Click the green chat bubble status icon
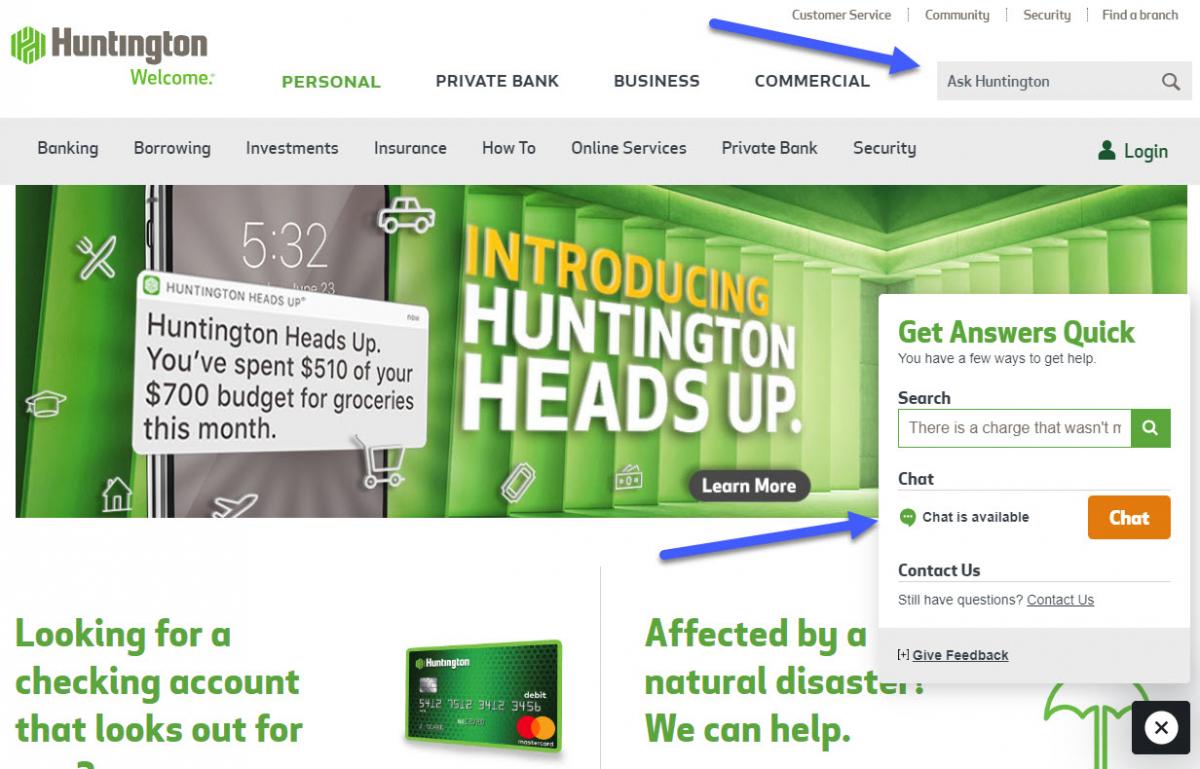Viewport: 1200px width, 769px height. pos(908,518)
